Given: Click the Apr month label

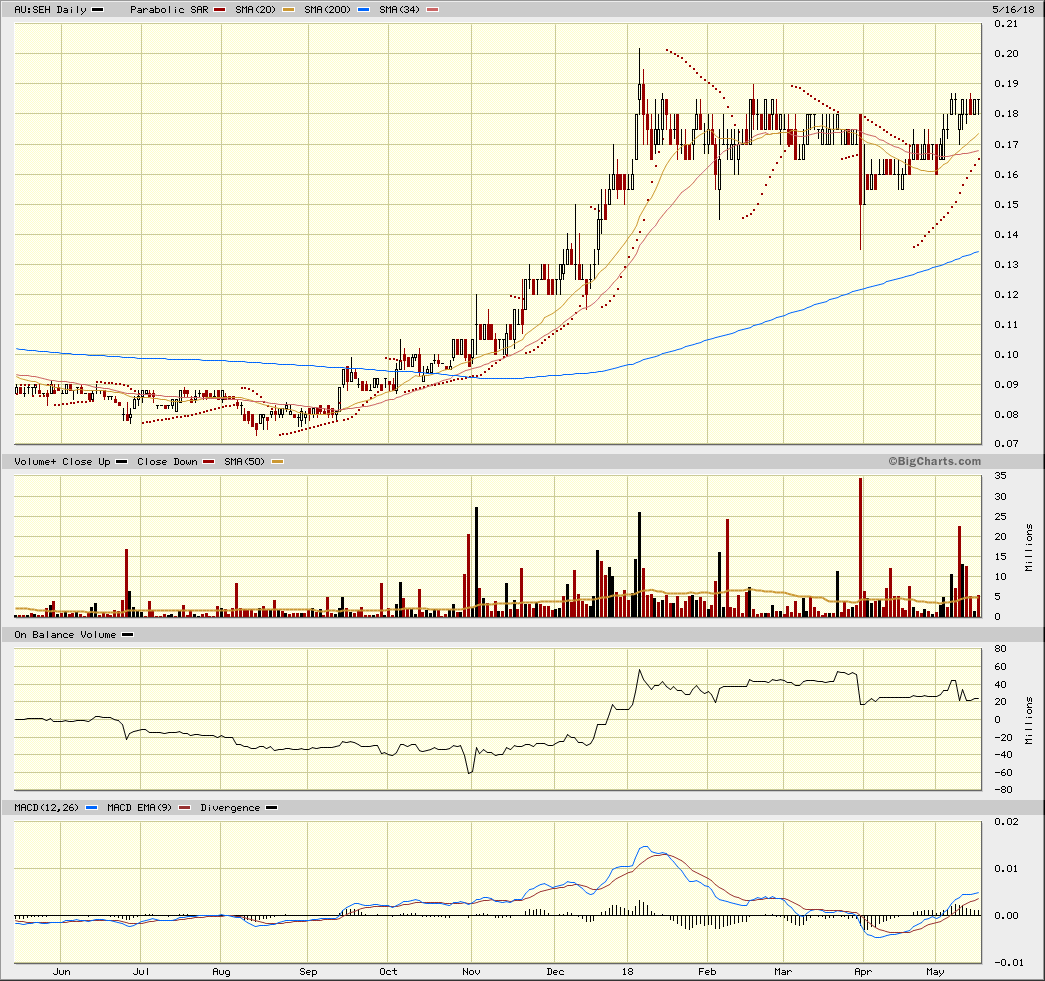Looking at the screenshot, I should click(x=862, y=972).
